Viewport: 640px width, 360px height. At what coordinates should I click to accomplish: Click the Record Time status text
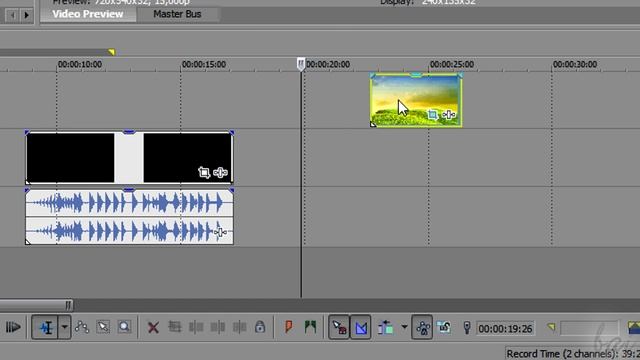click(573, 353)
